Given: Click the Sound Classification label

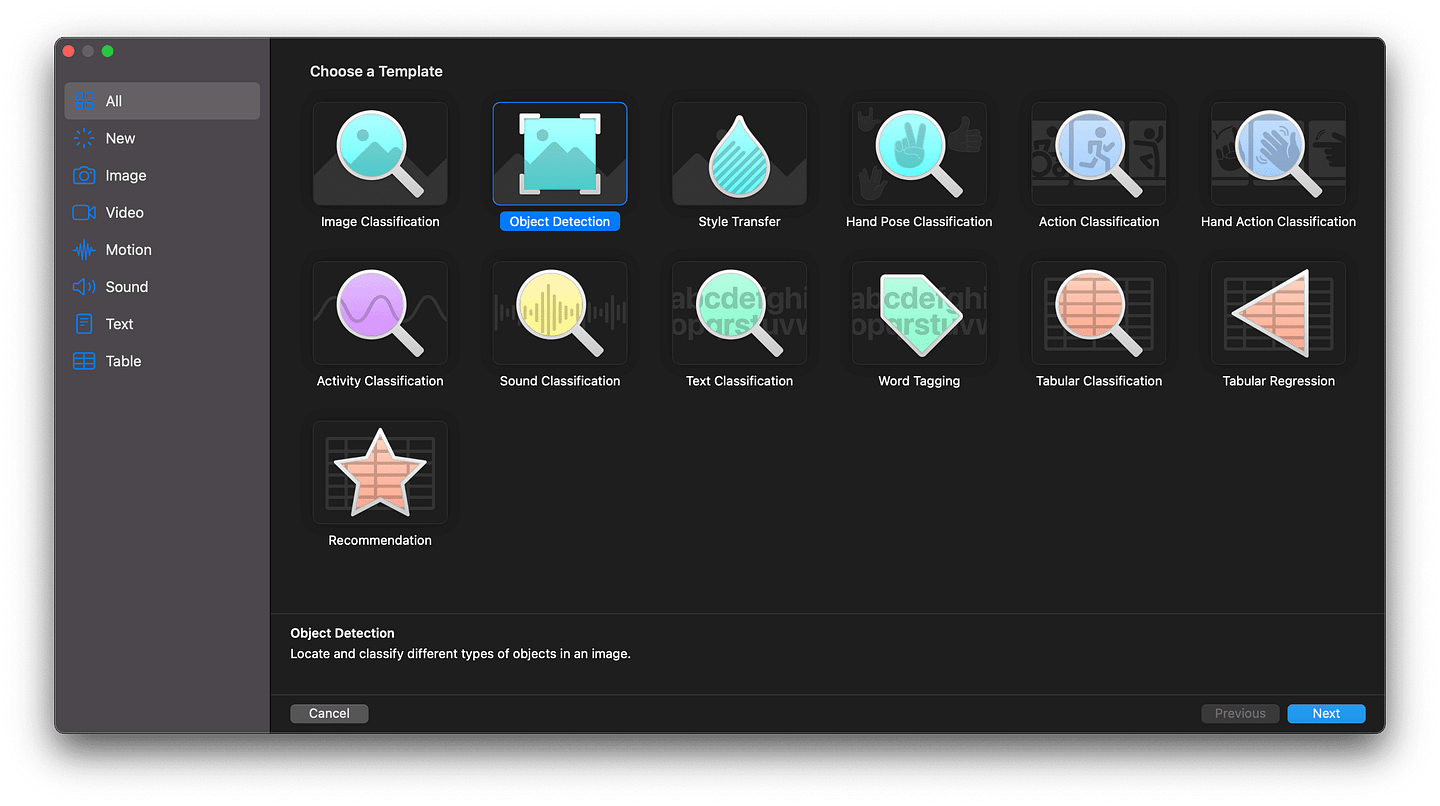Looking at the screenshot, I should (560, 381).
